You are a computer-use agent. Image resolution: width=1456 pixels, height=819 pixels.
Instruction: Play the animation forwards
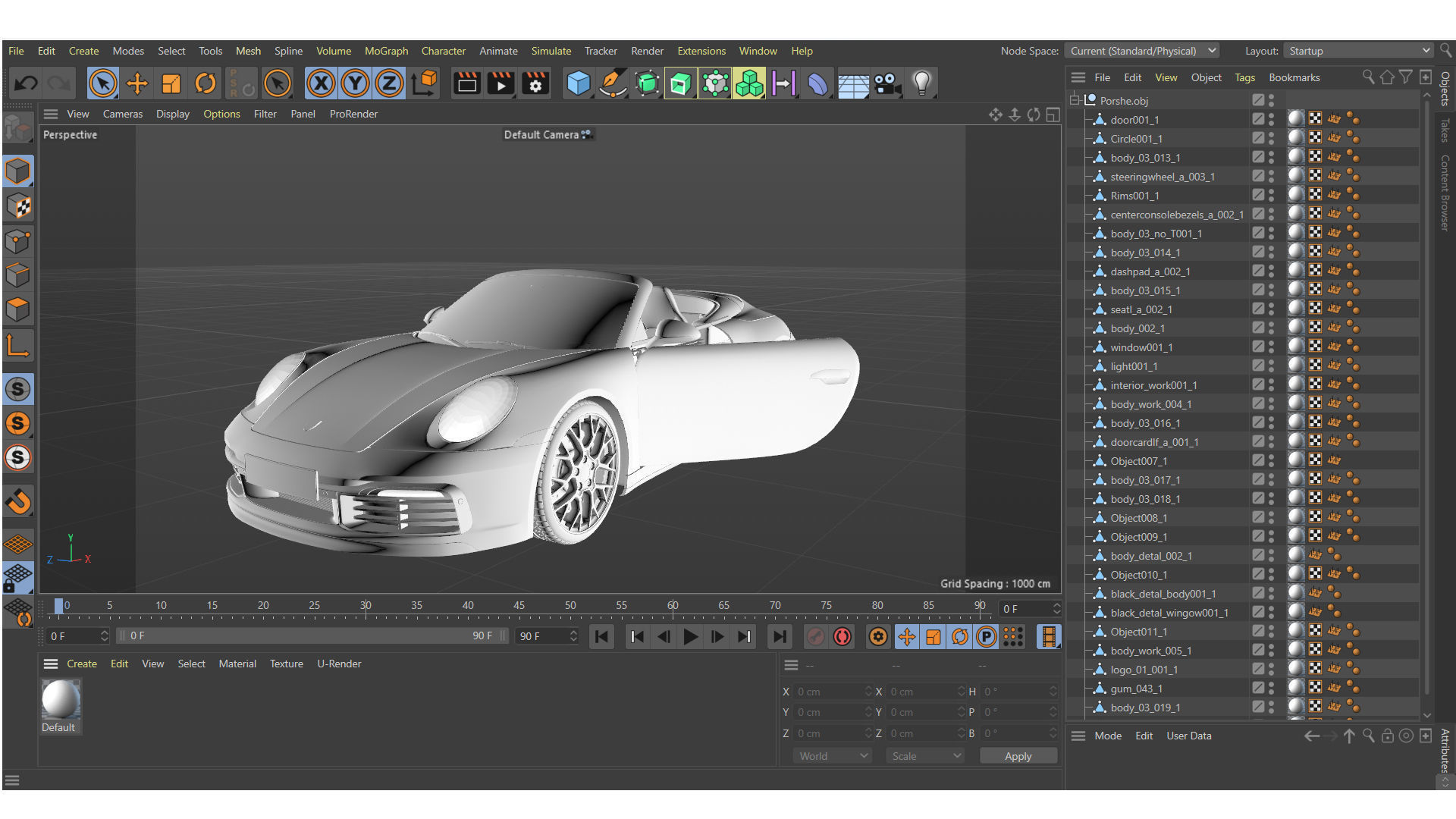coord(690,637)
